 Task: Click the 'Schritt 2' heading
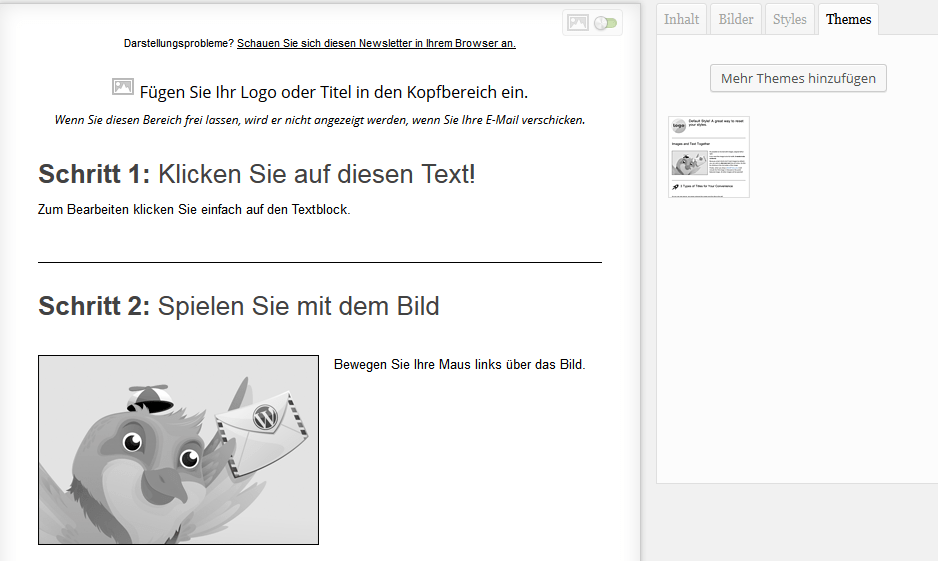pos(239,306)
